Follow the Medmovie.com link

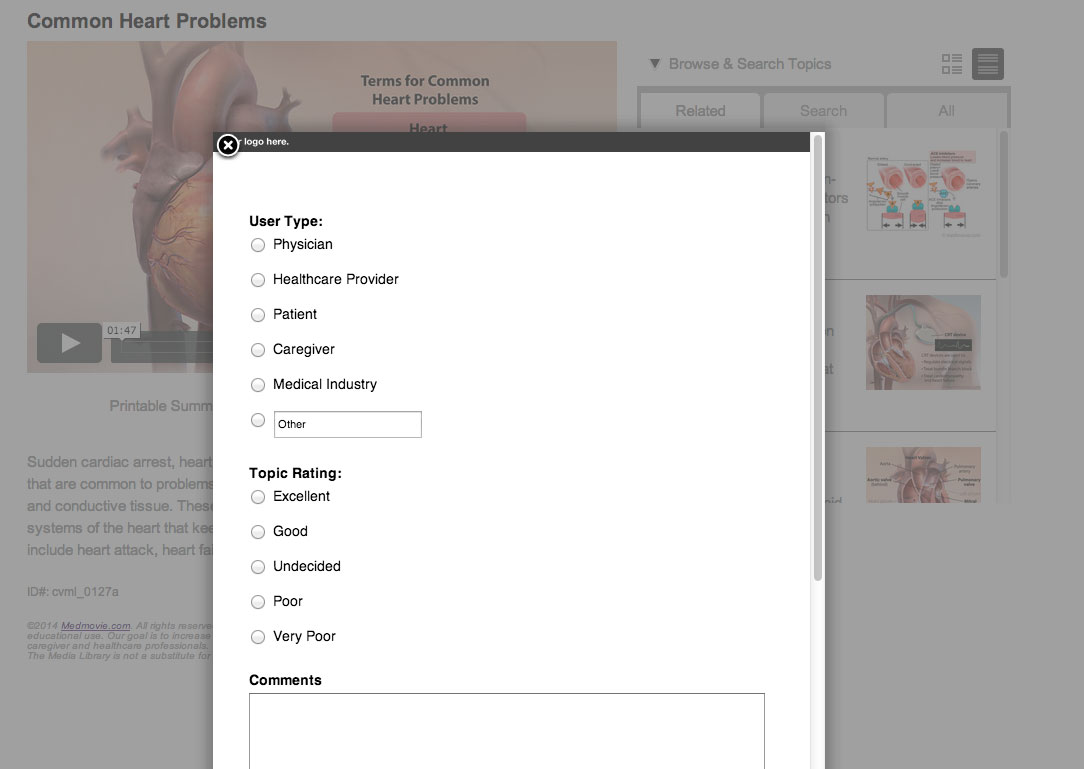tap(95, 626)
